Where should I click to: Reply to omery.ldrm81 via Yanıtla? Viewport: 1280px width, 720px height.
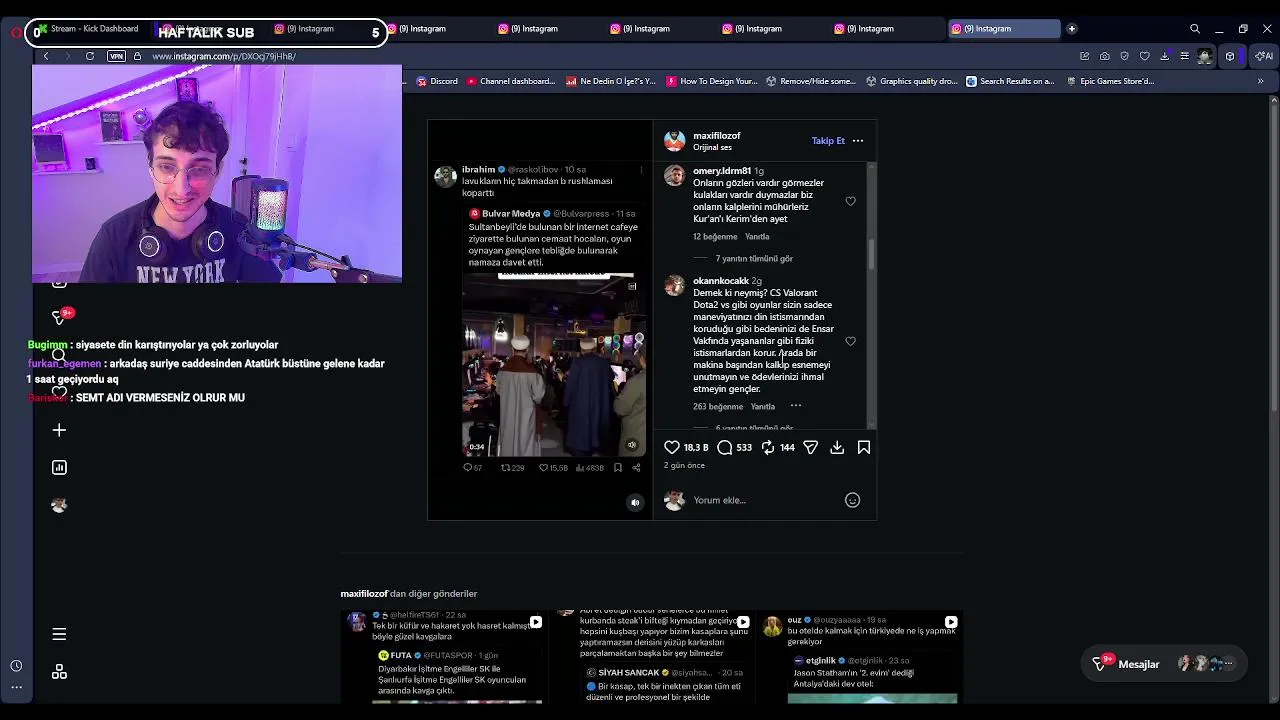757,237
